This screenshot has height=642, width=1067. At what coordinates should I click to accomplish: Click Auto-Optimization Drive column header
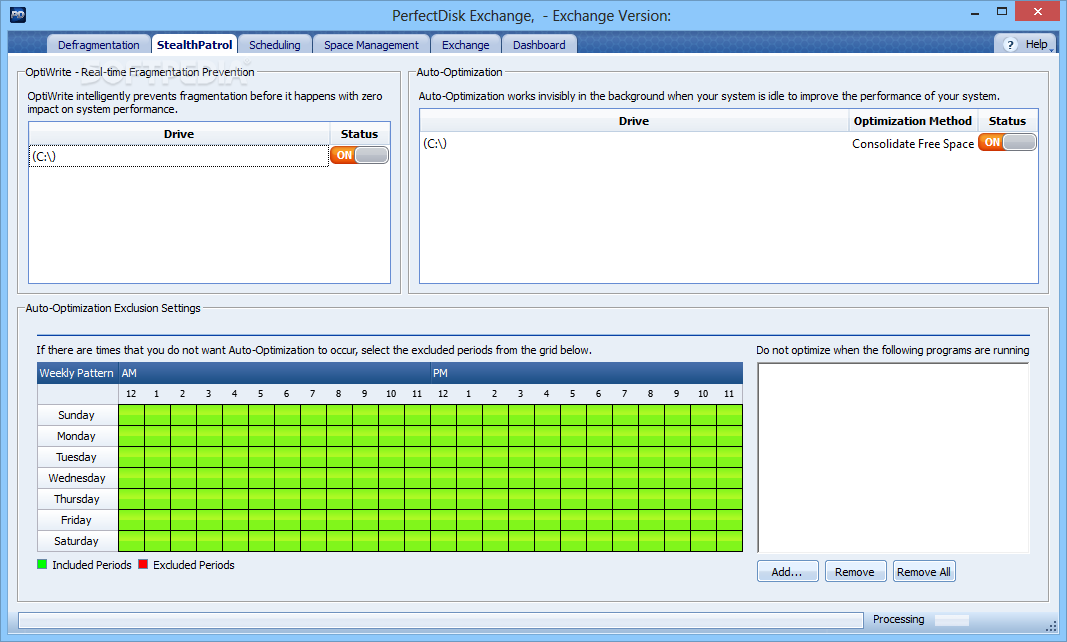[x=634, y=121]
